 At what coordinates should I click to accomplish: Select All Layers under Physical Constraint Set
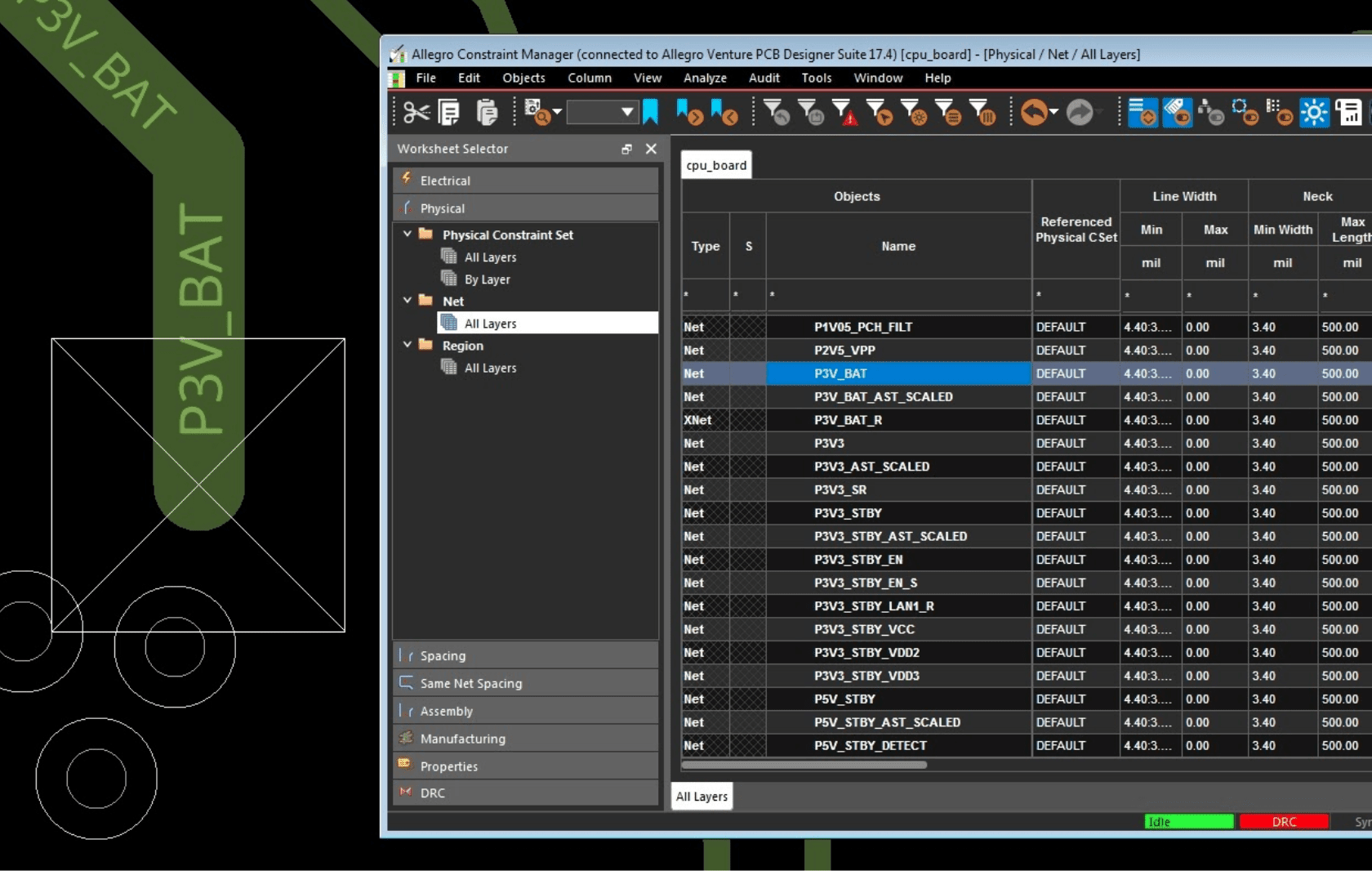coord(490,257)
